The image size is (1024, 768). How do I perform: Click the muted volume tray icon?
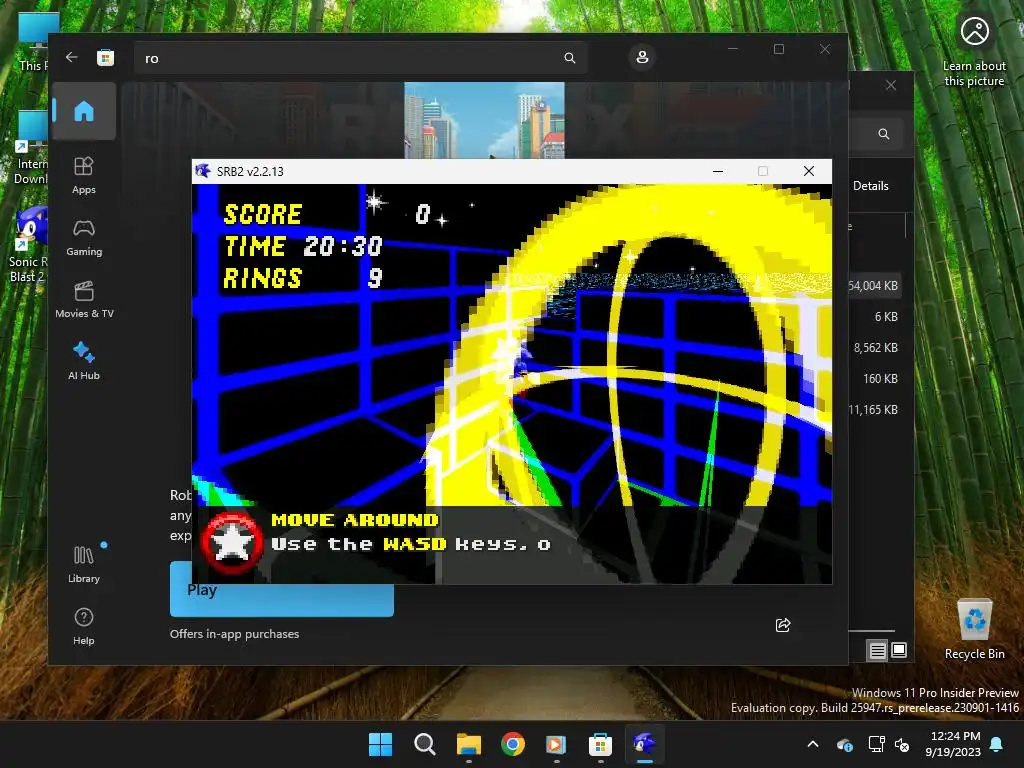click(902, 744)
